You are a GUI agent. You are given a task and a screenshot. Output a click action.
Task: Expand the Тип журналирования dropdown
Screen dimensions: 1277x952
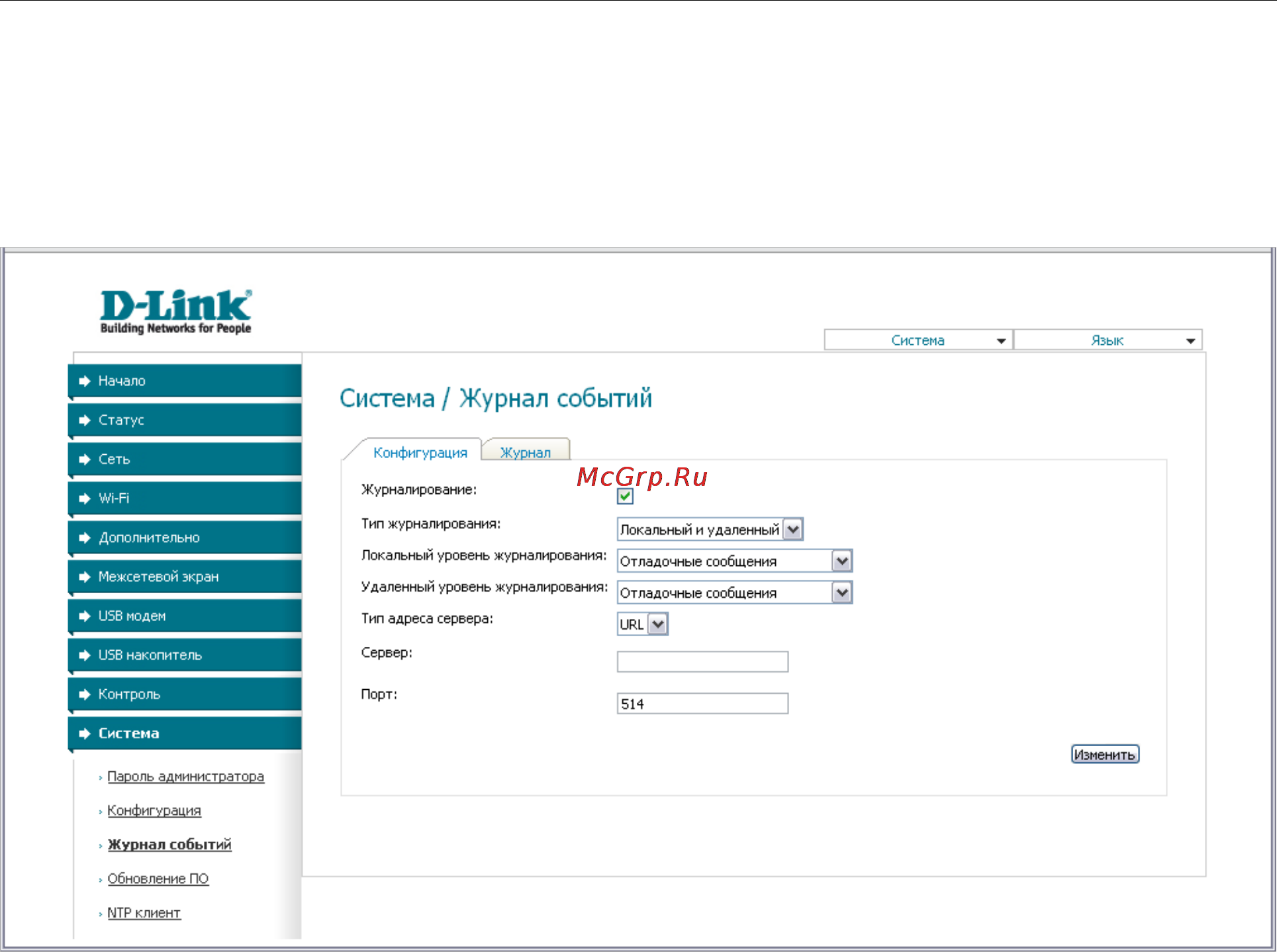[x=710, y=530]
